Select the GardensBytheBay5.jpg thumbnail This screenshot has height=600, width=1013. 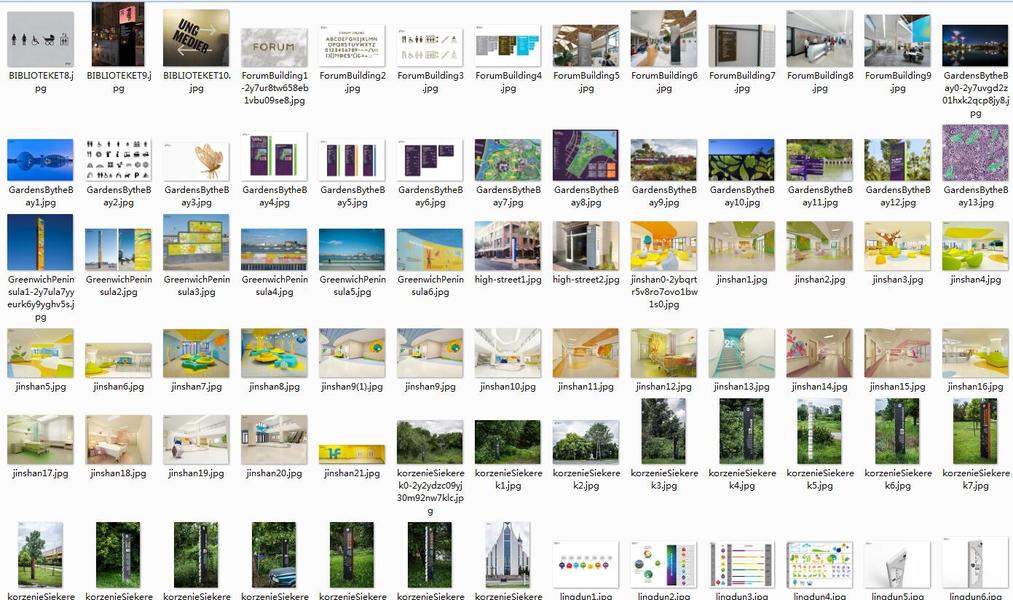pyautogui.click(x=352, y=160)
